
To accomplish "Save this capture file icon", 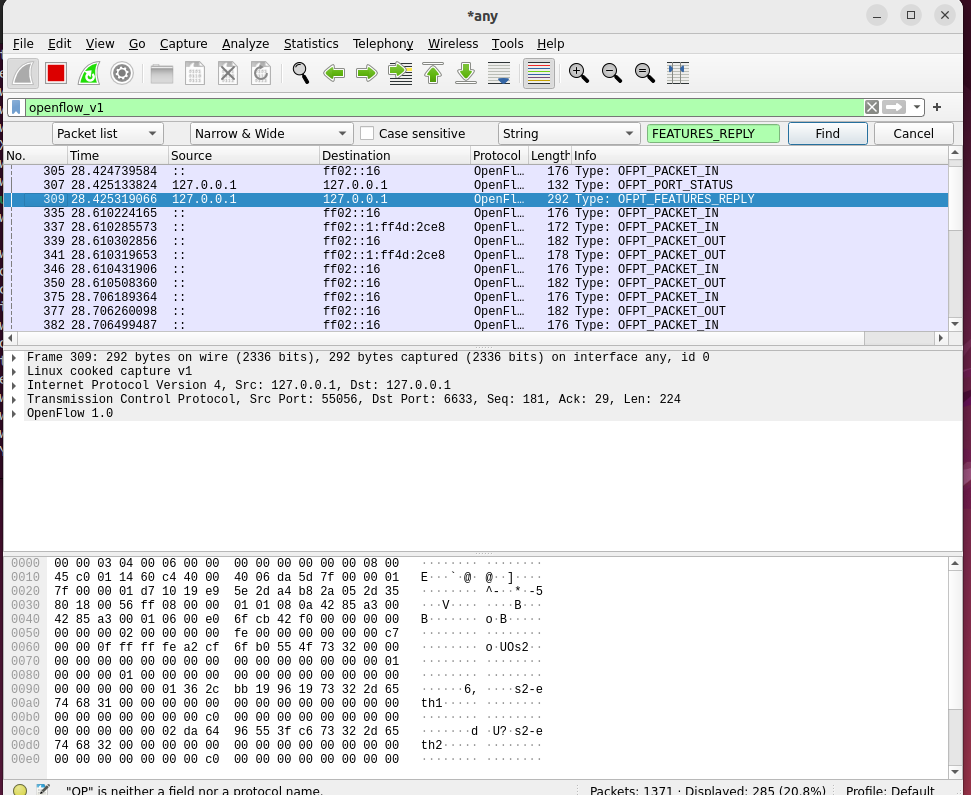I will 195,74.
